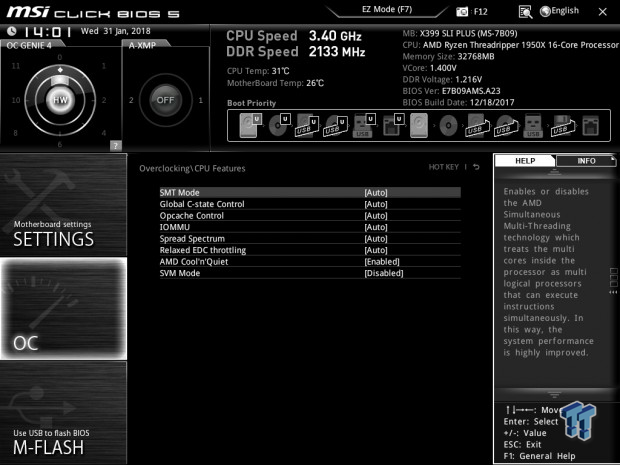Take a screenshot with the F12 camera icon
620x465 pixels.
pyautogui.click(x=462, y=12)
